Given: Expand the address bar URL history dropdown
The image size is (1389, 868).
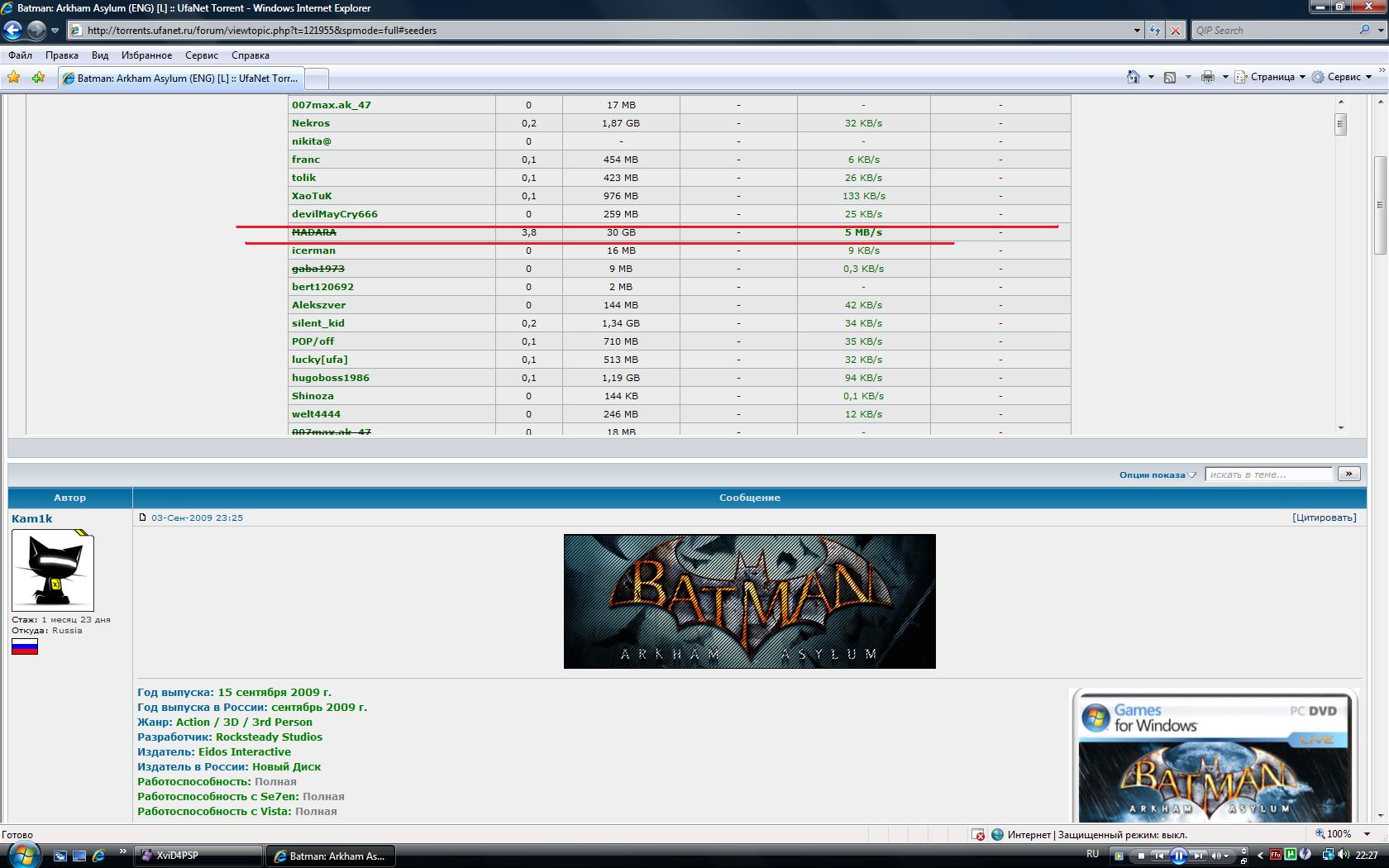Looking at the screenshot, I should tap(1137, 31).
